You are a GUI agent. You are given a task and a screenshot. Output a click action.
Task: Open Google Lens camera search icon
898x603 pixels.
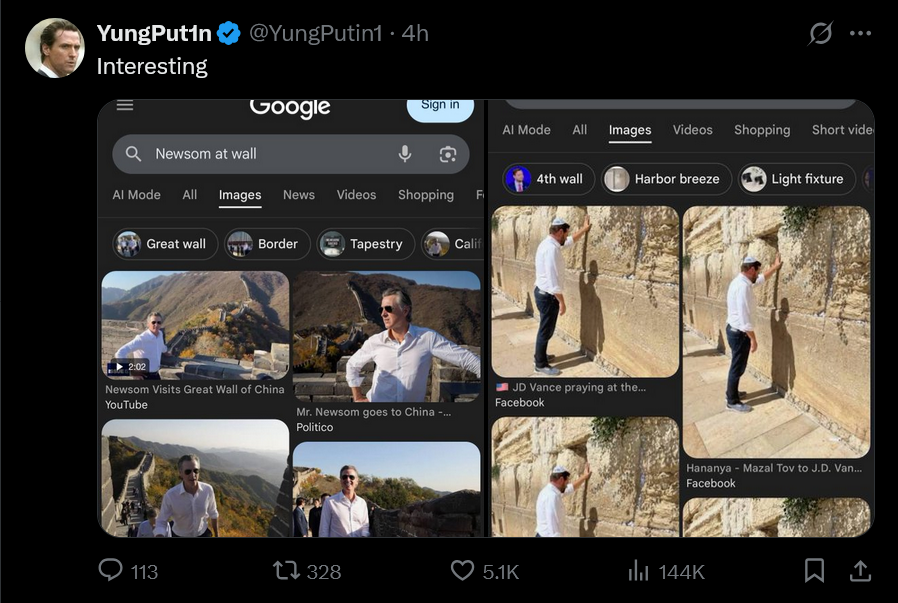pos(447,154)
